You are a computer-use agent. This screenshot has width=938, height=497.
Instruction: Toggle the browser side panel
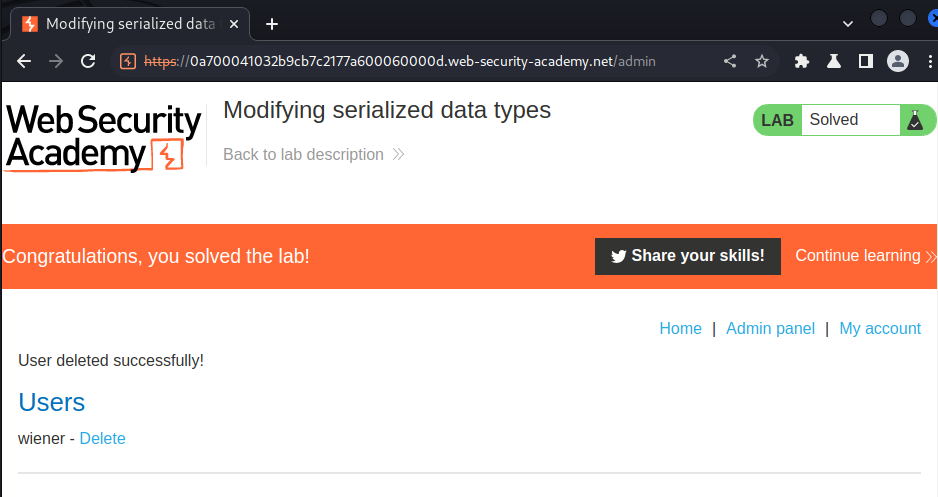coord(865,61)
